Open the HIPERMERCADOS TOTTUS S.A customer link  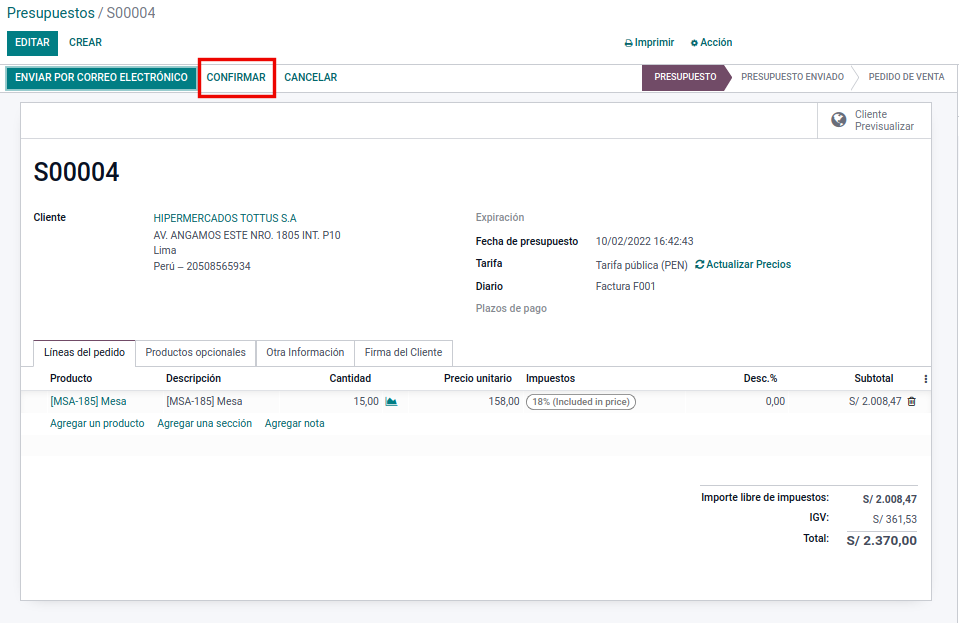pos(225,218)
